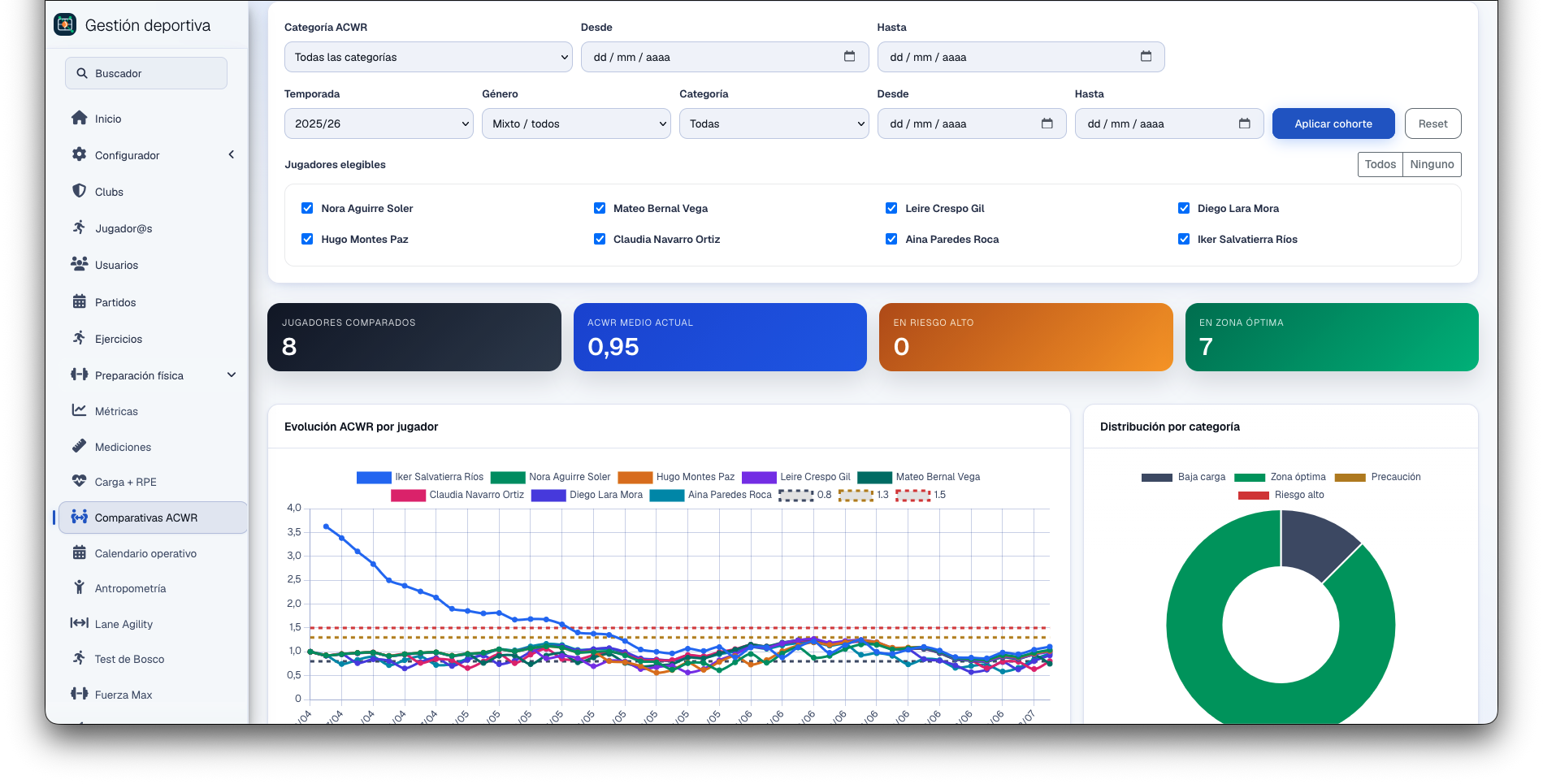
Task: Uncheck Mateo Bernal Vega checkbox
Action: coord(600,208)
